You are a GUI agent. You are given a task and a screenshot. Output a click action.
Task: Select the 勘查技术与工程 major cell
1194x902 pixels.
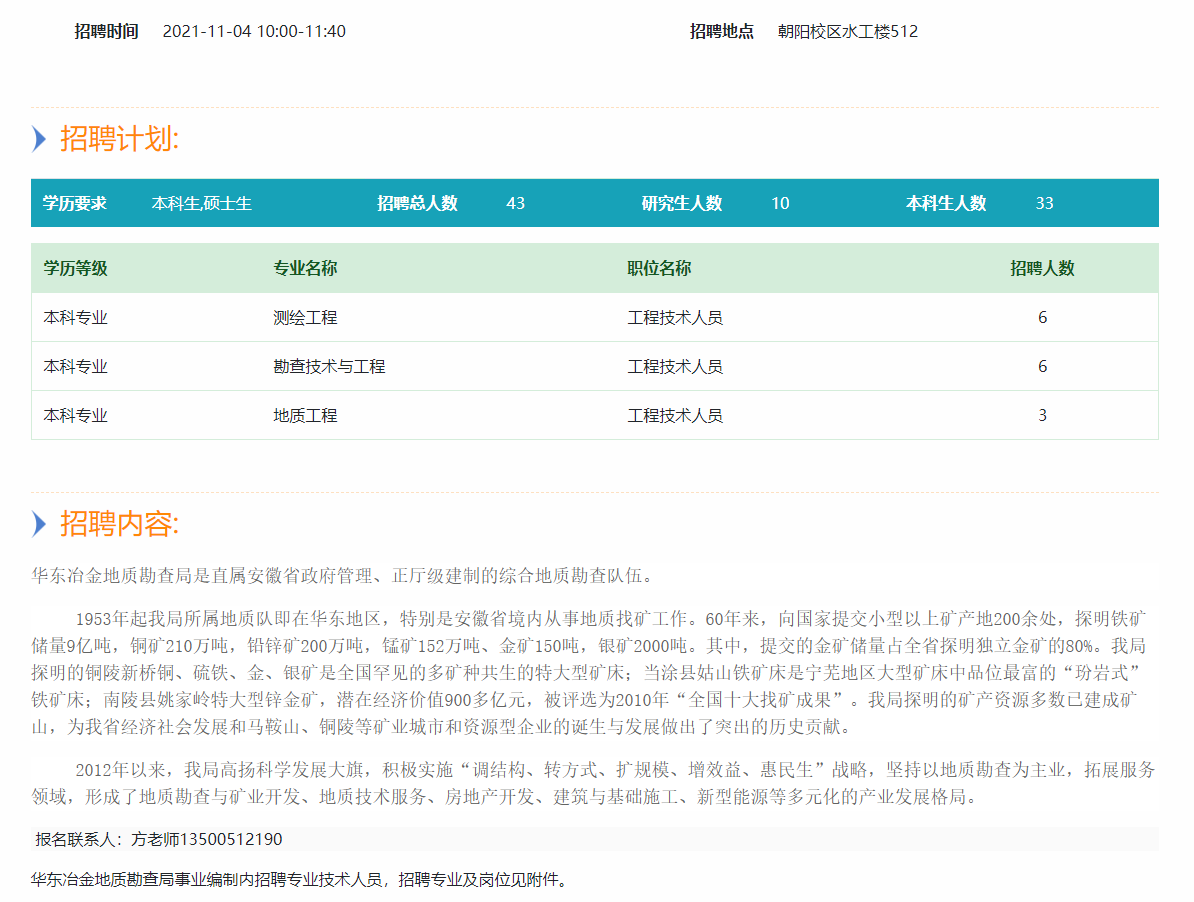[329, 366]
